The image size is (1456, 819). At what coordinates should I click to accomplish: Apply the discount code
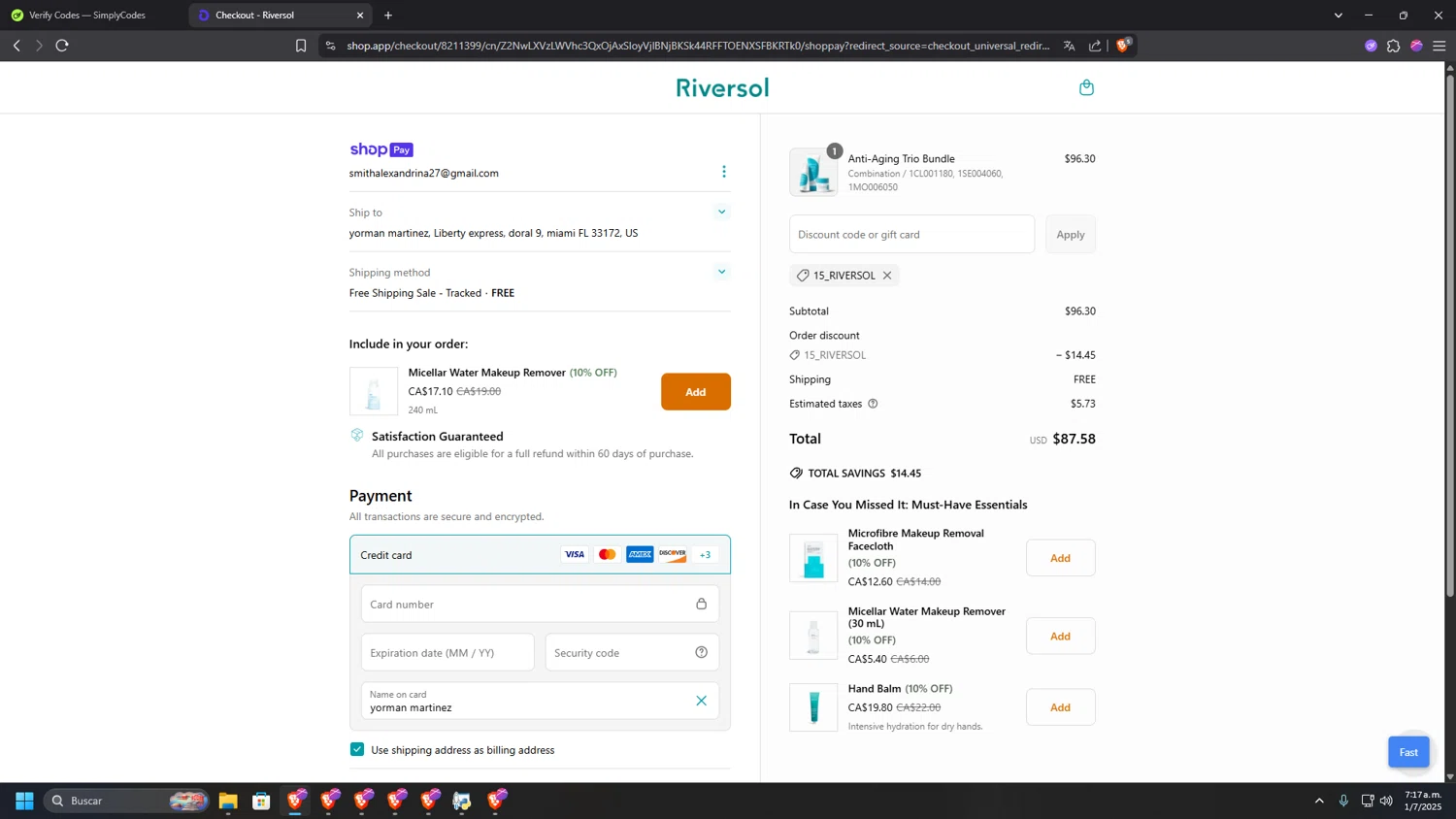click(x=1070, y=235)
